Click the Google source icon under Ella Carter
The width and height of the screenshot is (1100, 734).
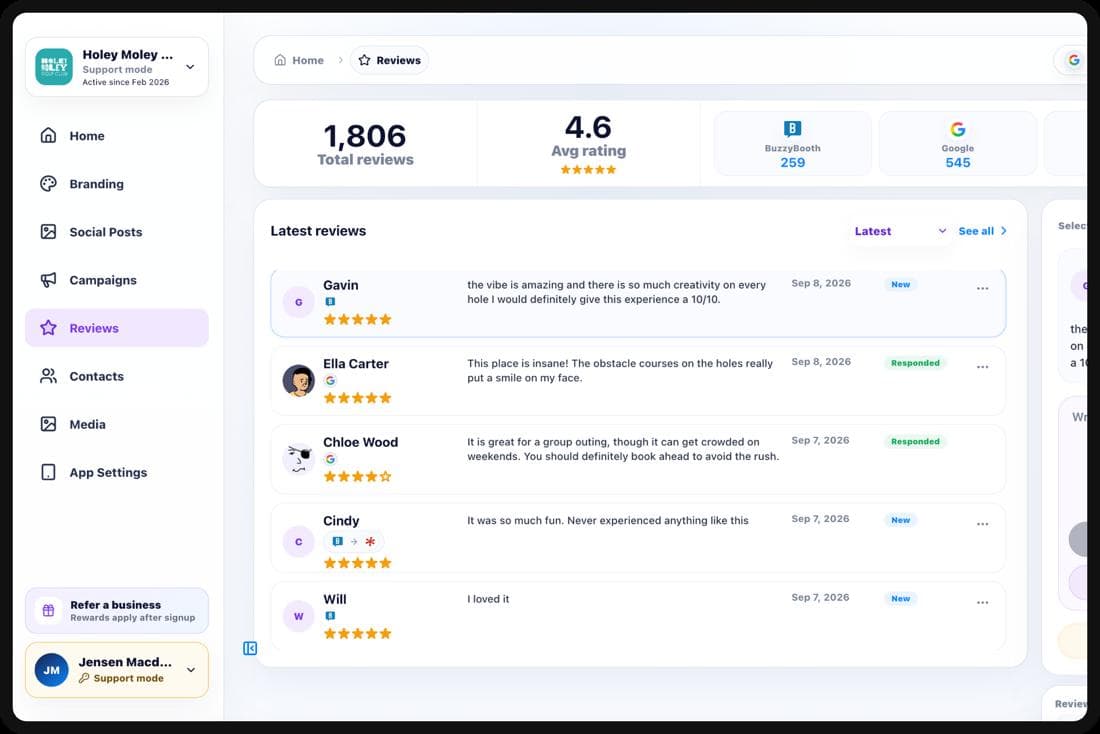click(330, 380)
